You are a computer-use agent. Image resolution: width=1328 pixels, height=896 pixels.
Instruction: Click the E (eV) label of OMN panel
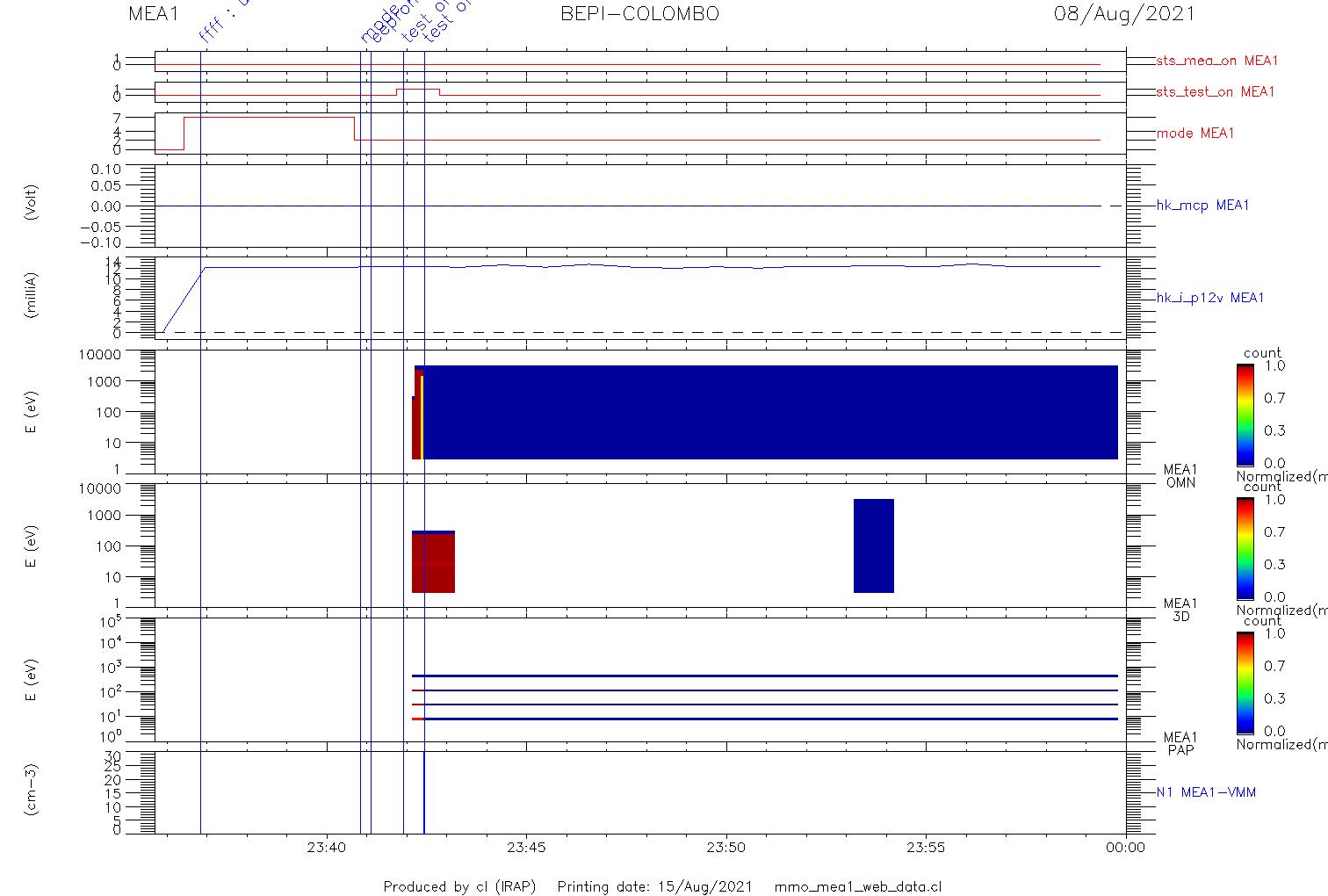pos(32,413)
